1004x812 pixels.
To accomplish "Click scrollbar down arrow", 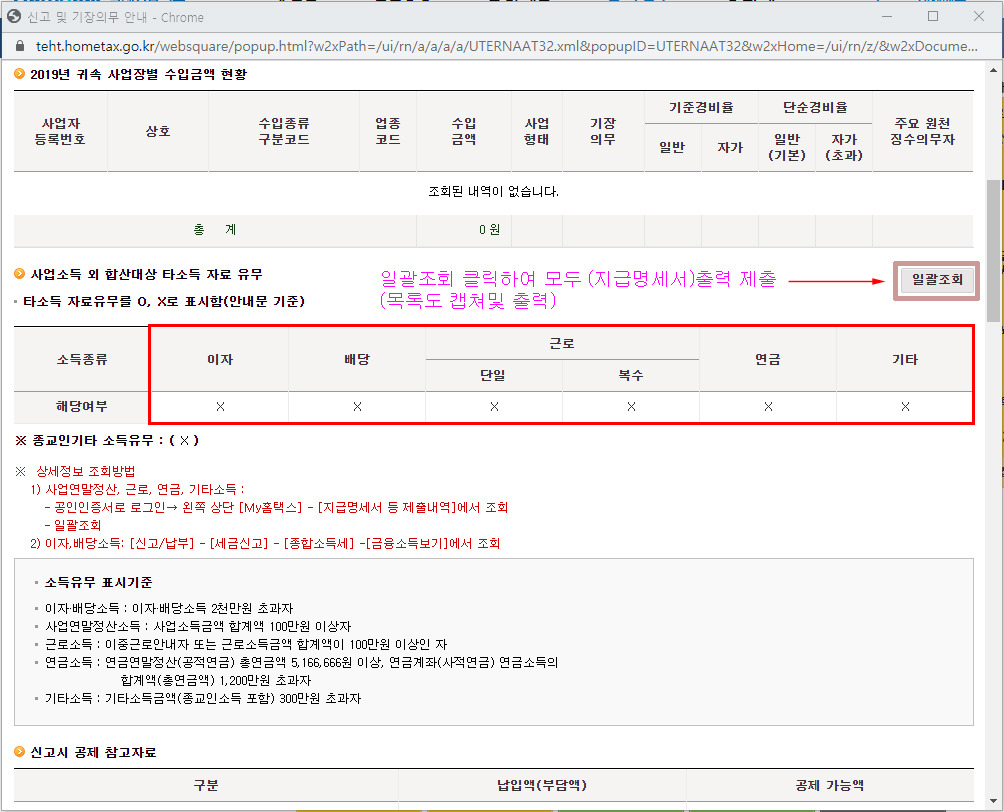I will (x=993, y=800).
